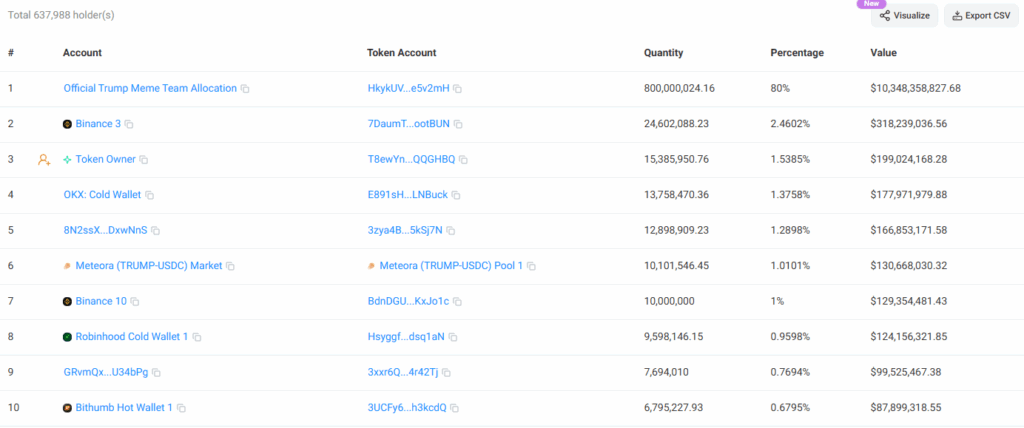Open the Token Owner account link

pos(106,159)
